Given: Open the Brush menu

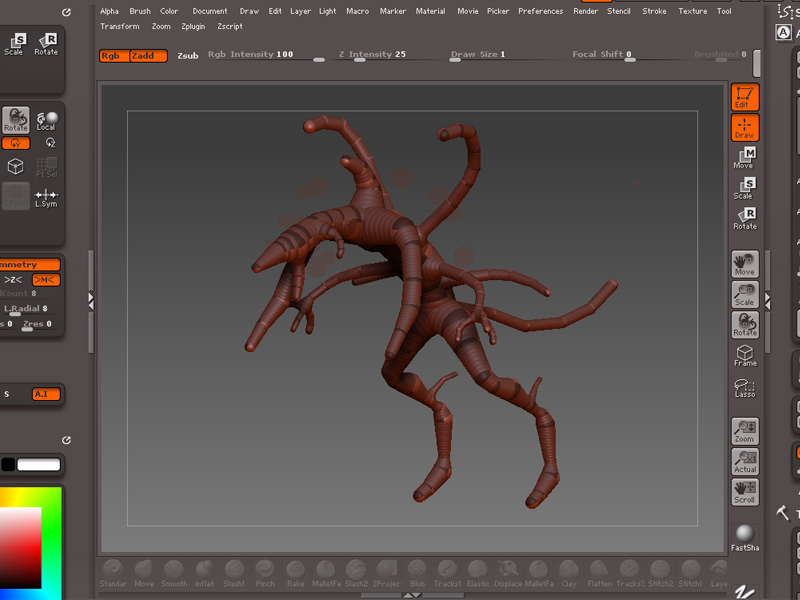Looking at the screenshot, I should click(x=140, y=11).
